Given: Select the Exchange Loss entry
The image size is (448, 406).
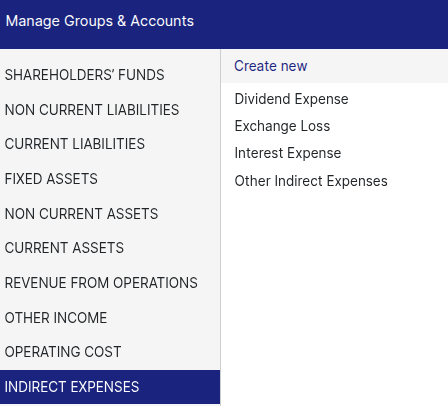Looking at the screenshot, I should (x=282, y=126).
